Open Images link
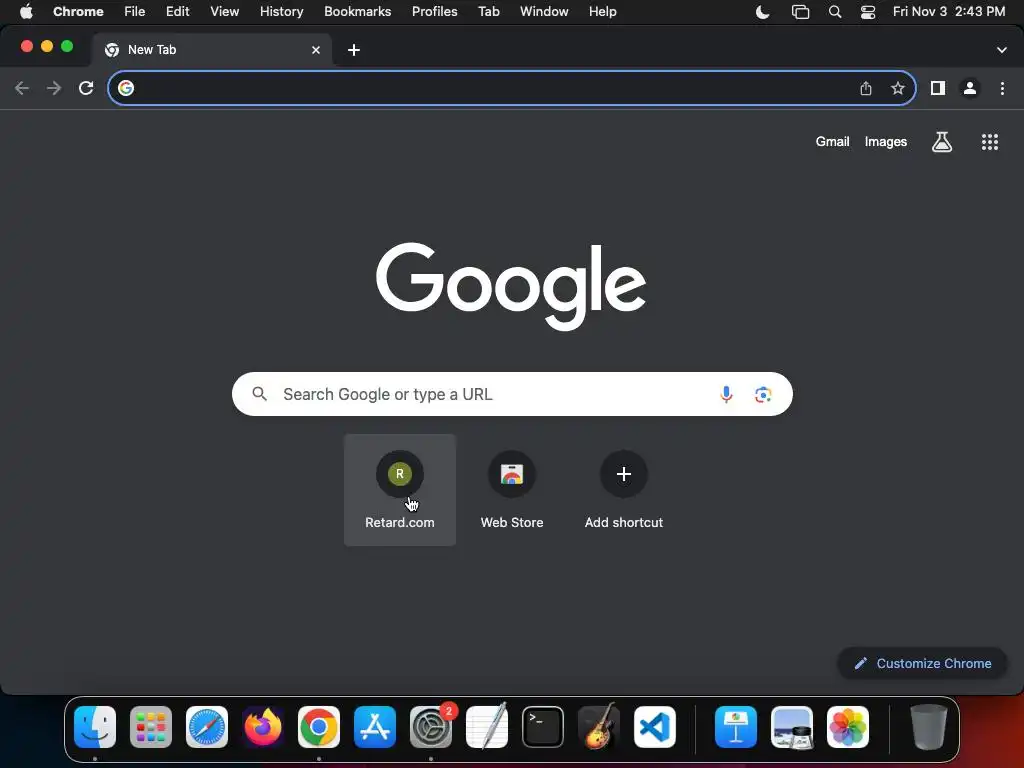The height and width of the screenshot is (768, 1024). [x=886, y=142]
